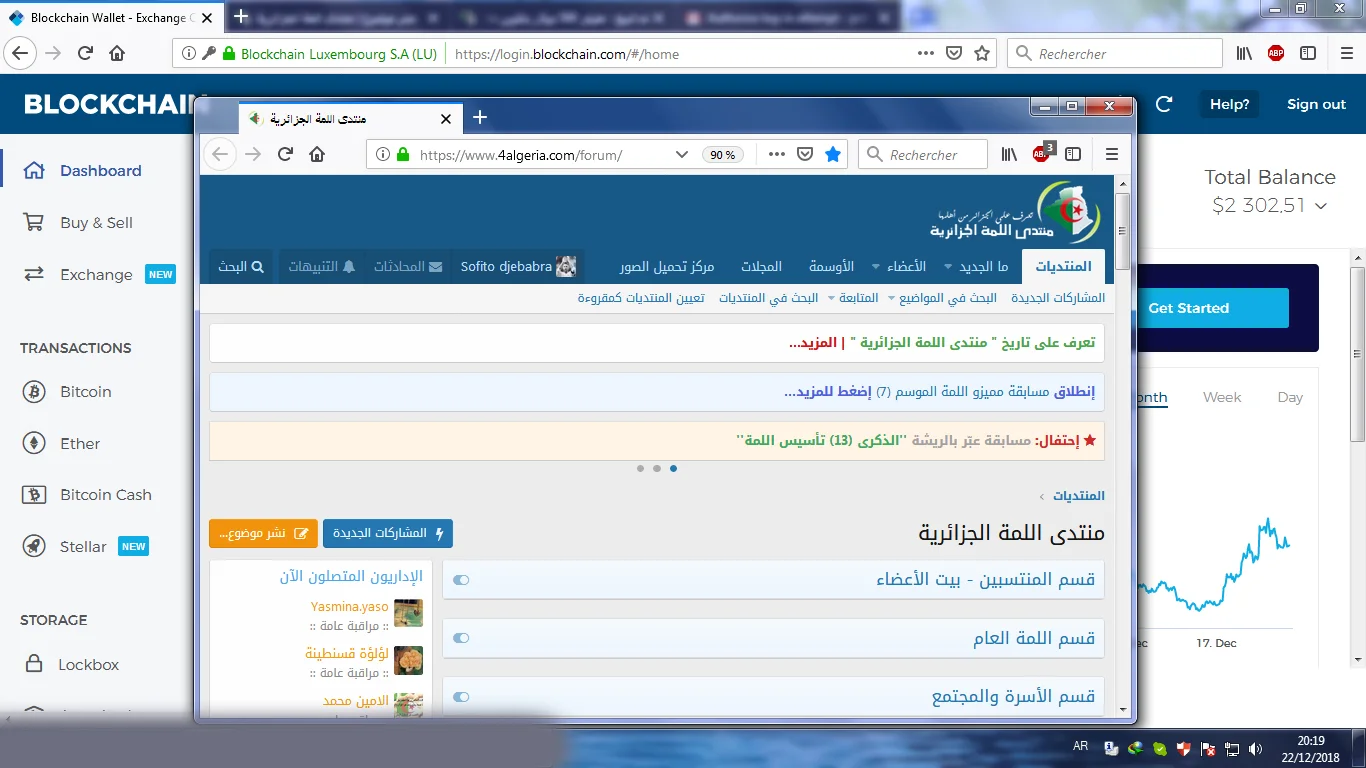Viewport: 1366px width, 768px height.
Task: Click the Lockbox padlock icon
Action: (x=34, y=665)
